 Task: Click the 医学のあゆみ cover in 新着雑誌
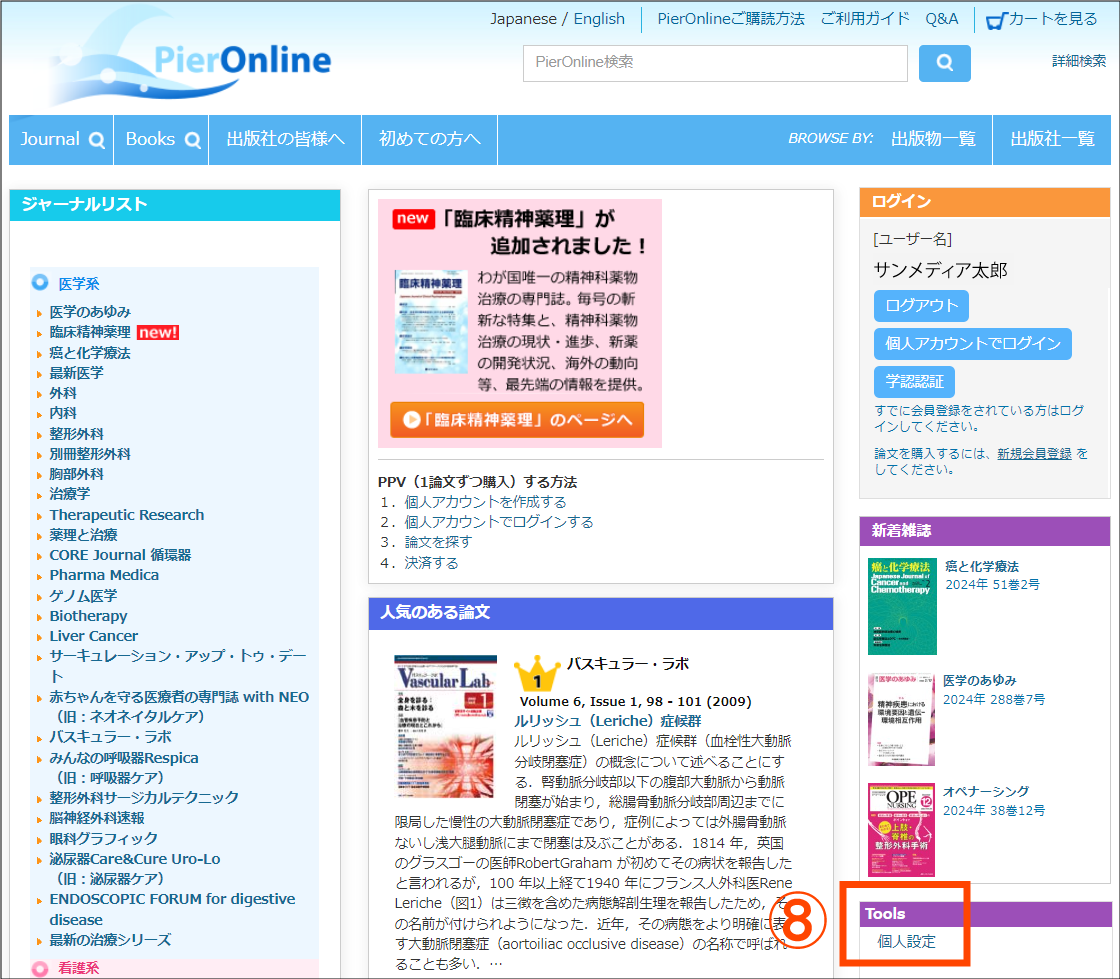click(901, 719)
